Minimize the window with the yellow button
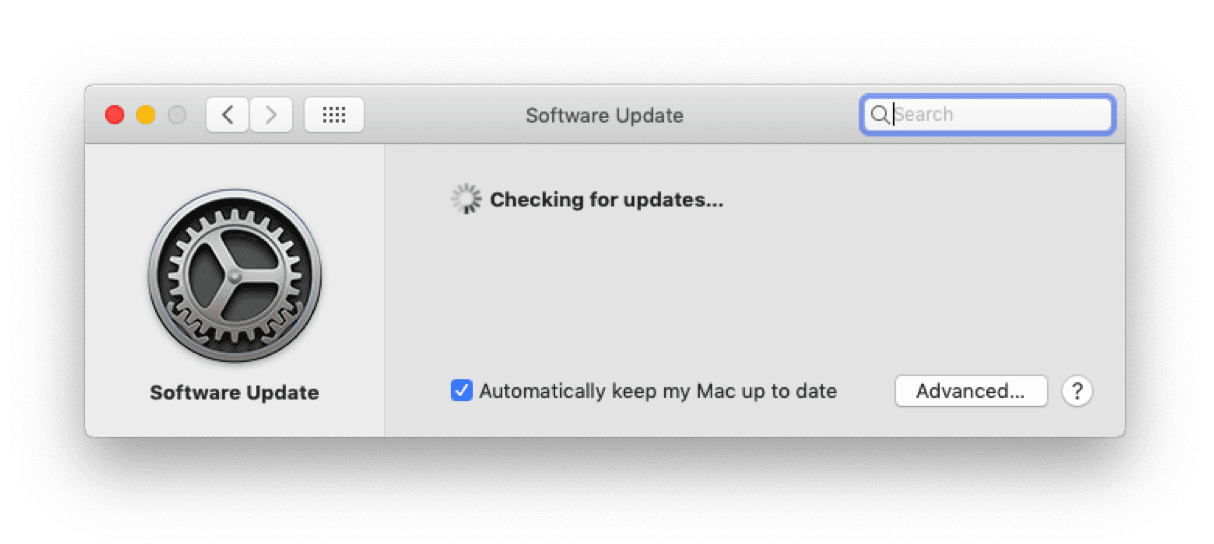 point(146,115)
